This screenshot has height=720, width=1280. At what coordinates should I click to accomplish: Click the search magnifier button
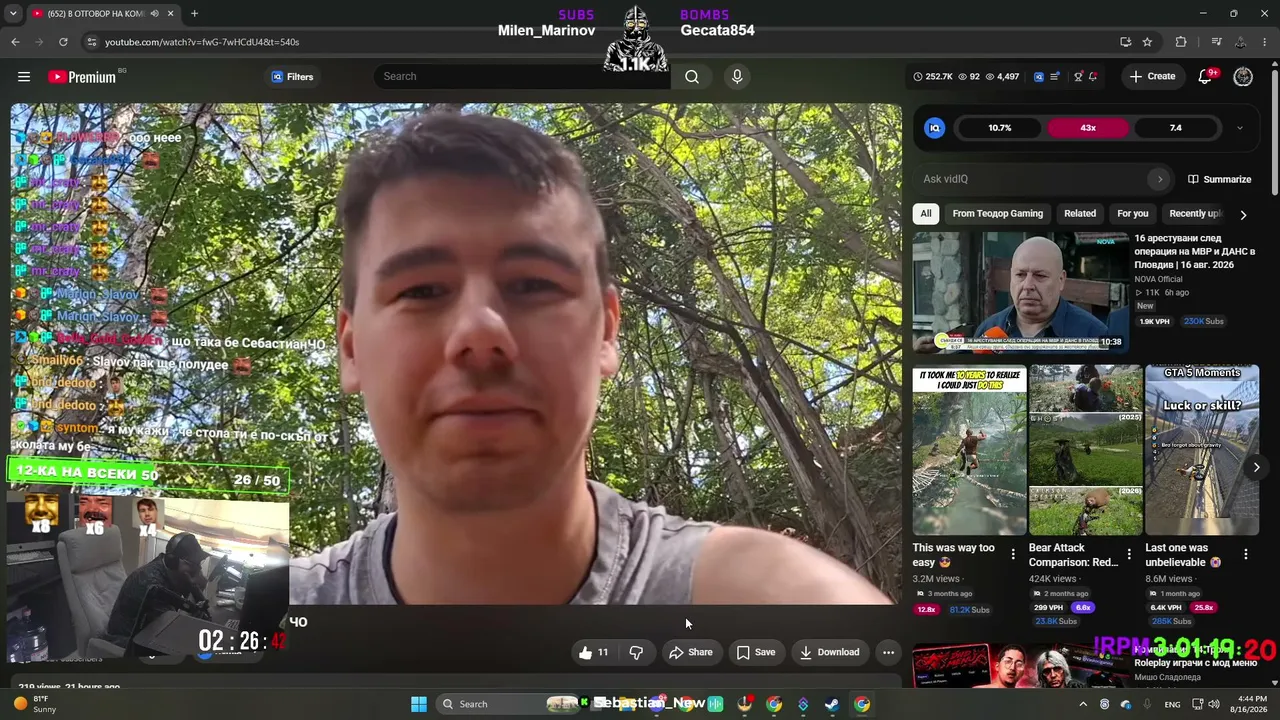[692, 77]
